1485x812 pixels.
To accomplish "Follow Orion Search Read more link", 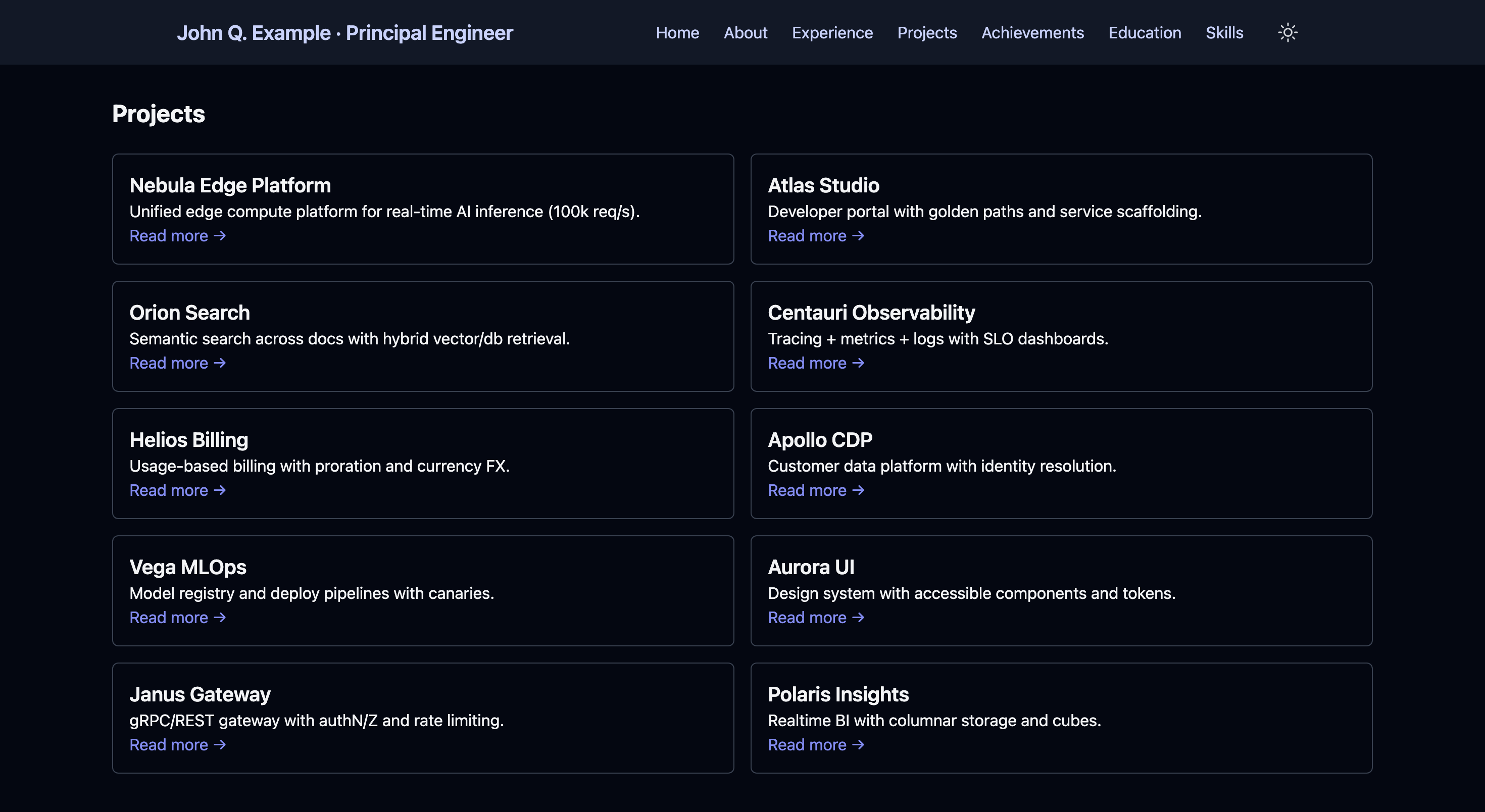I will point(177,363).
